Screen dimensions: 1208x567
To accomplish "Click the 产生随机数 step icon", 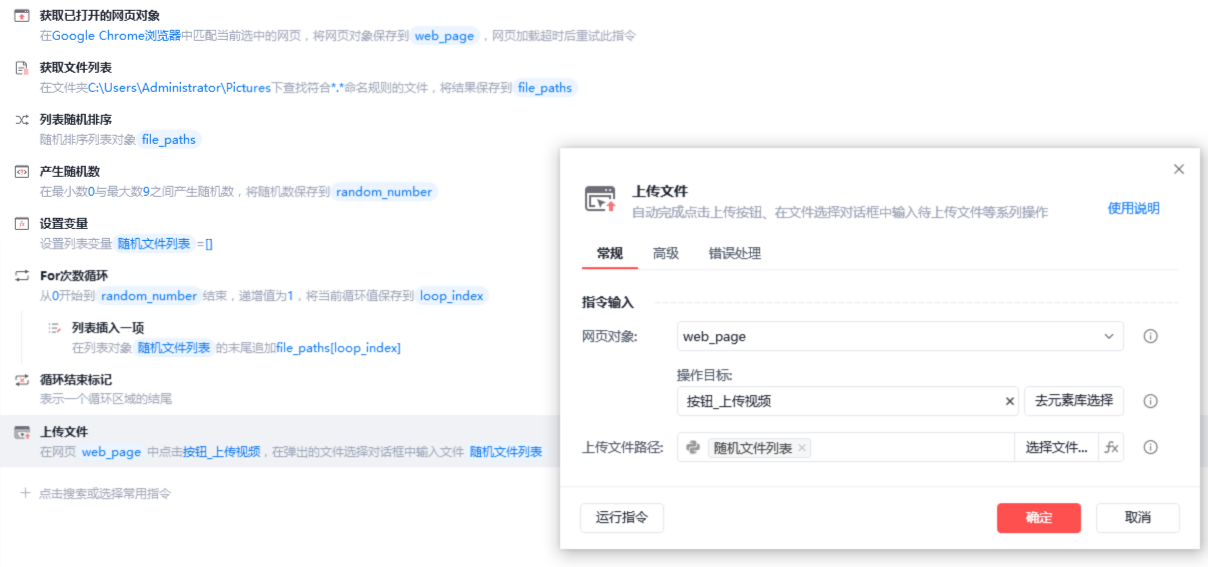I will pyautogui.click(x=21, y=172).
